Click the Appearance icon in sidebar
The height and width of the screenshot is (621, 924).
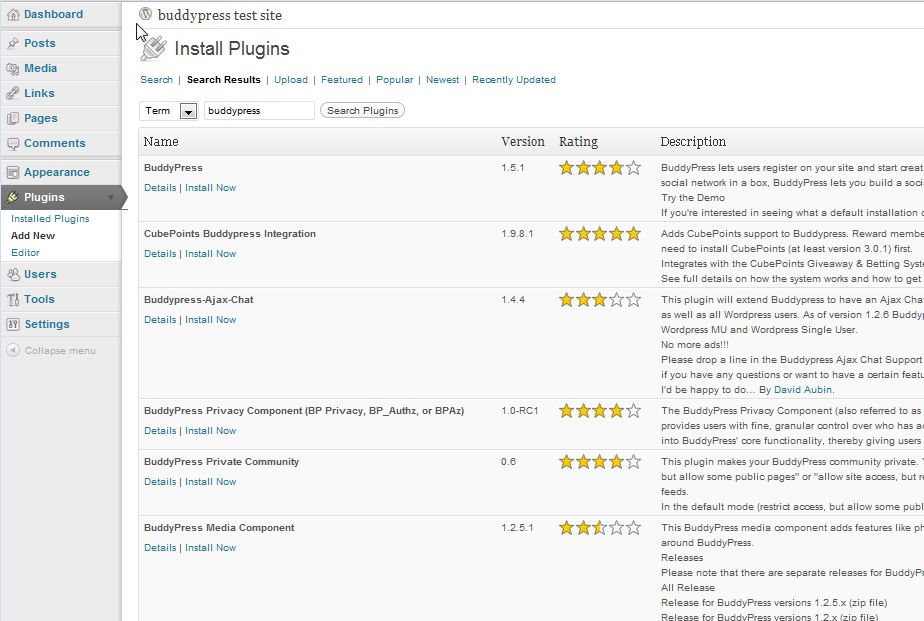[13, 172]
